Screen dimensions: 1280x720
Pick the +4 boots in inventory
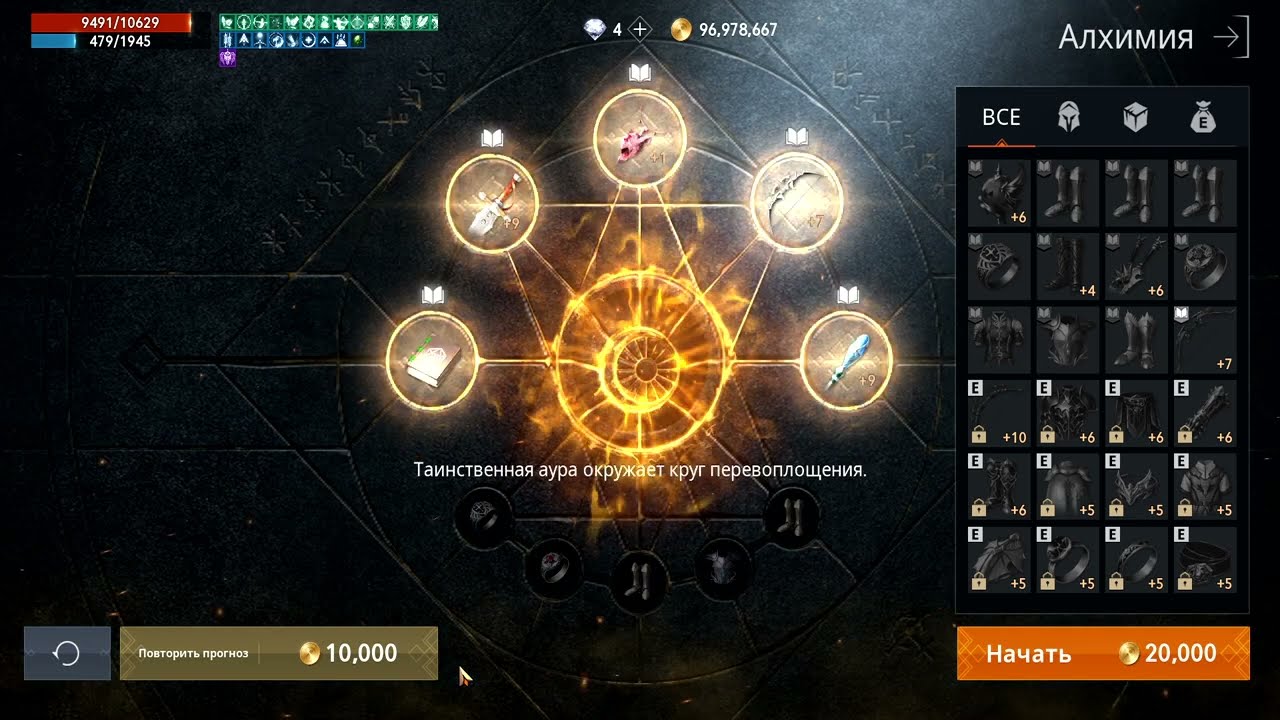[1069, 266]
